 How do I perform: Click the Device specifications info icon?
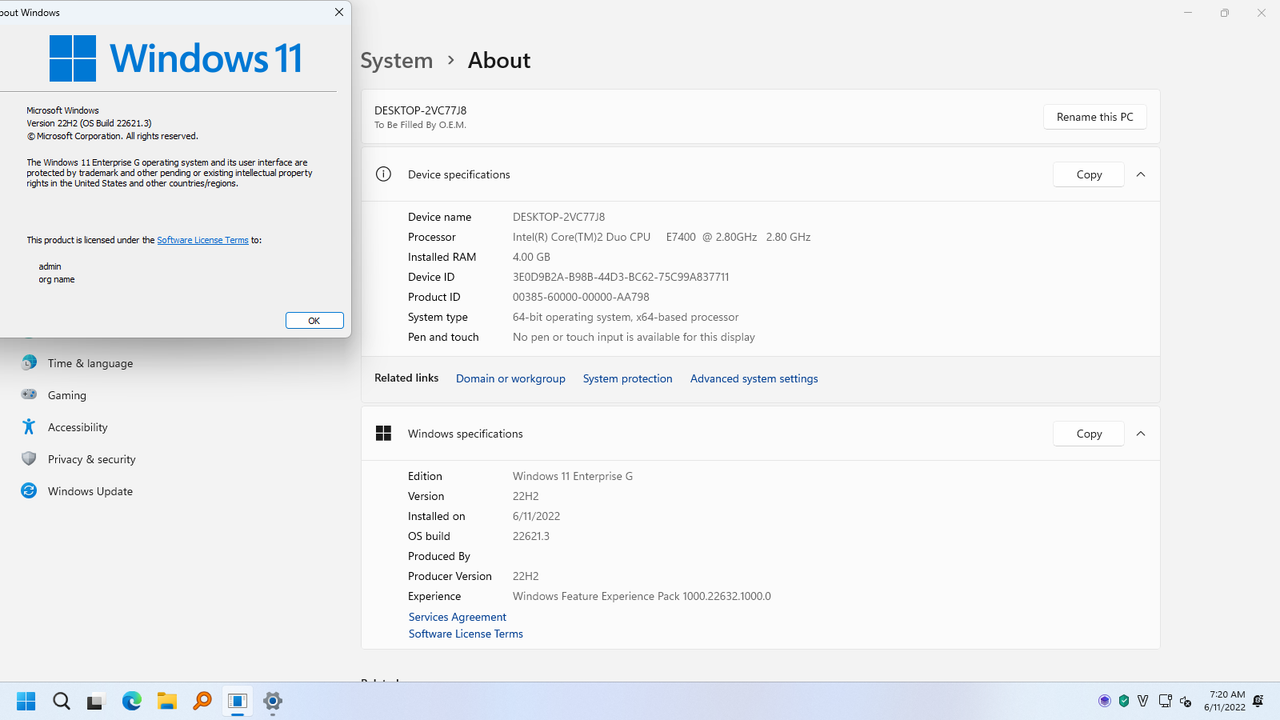(x=383, y=174)
